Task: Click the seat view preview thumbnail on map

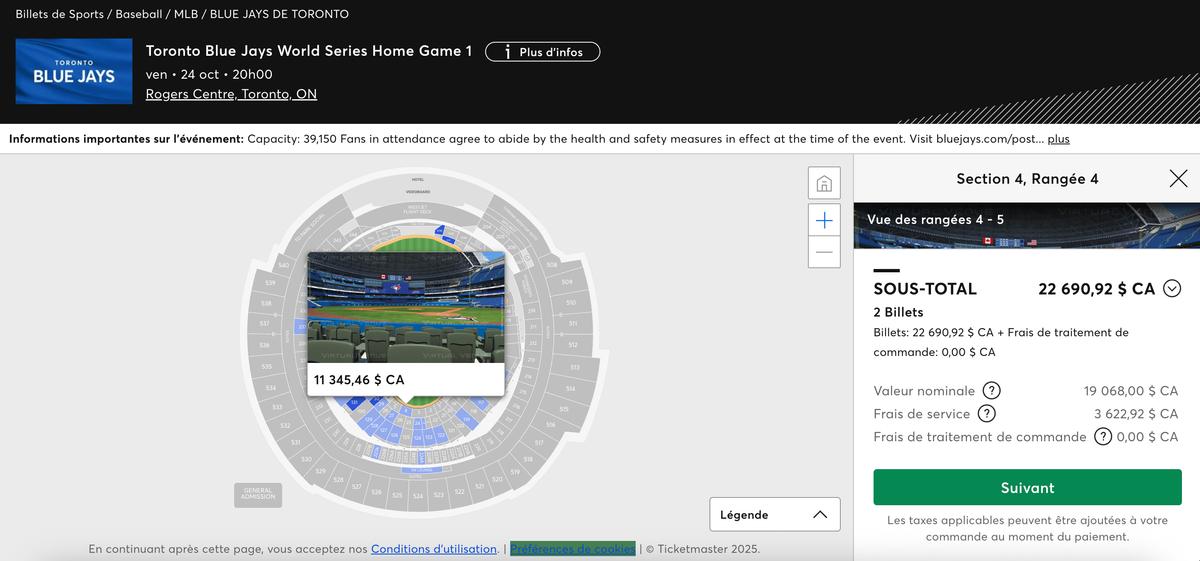Action: pyautogui.click(x=405, y=306)
